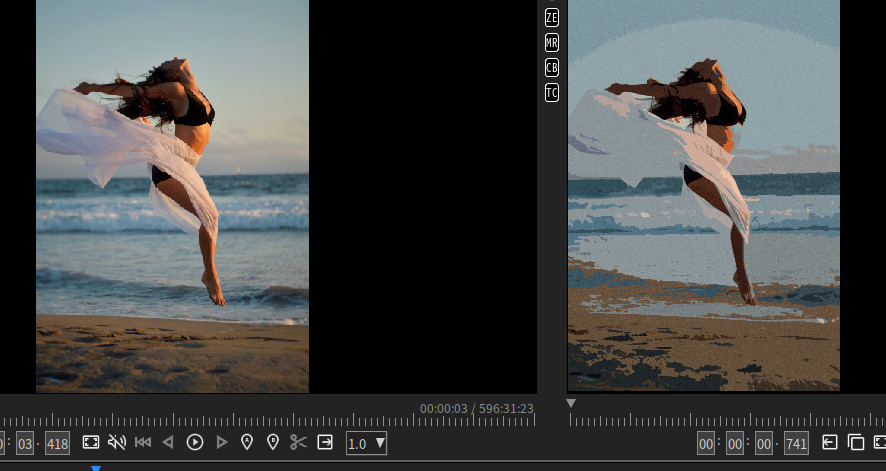This screenshot has width=886, height=471.
Task: Click the CB overlay button
Action: [552, 68]
